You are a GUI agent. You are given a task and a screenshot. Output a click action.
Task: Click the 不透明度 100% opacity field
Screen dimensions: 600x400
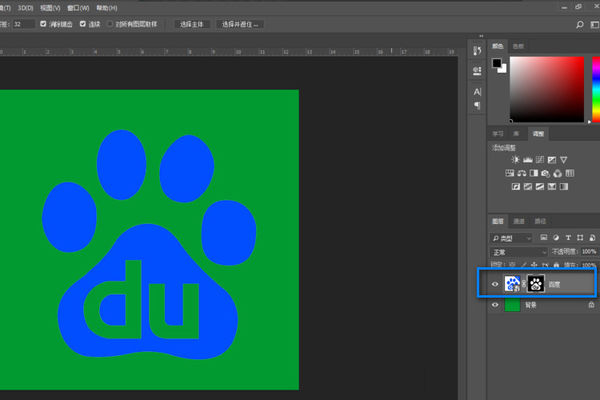589,251
